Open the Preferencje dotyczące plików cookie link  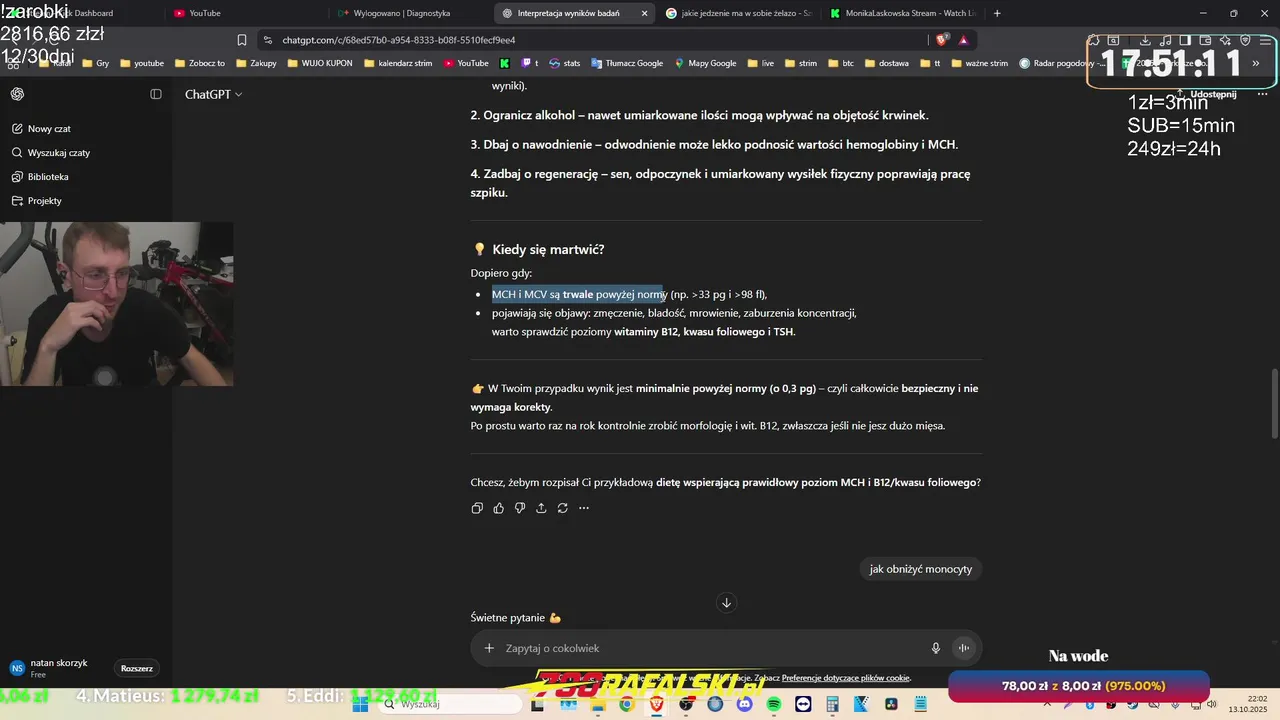(x=846, y=678)
